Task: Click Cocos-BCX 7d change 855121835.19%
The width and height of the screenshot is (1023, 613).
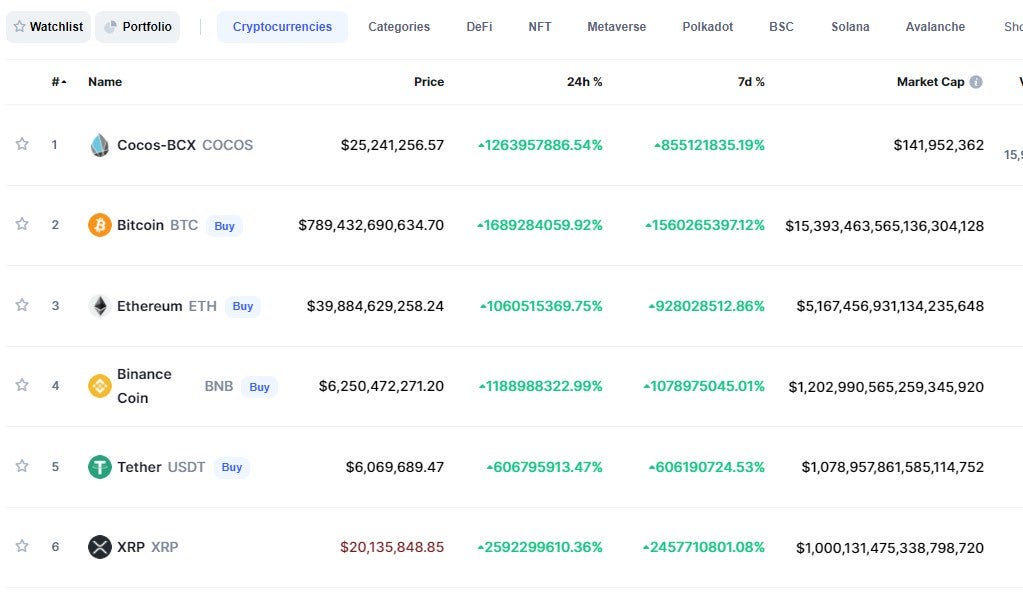Action: point(709,145)
